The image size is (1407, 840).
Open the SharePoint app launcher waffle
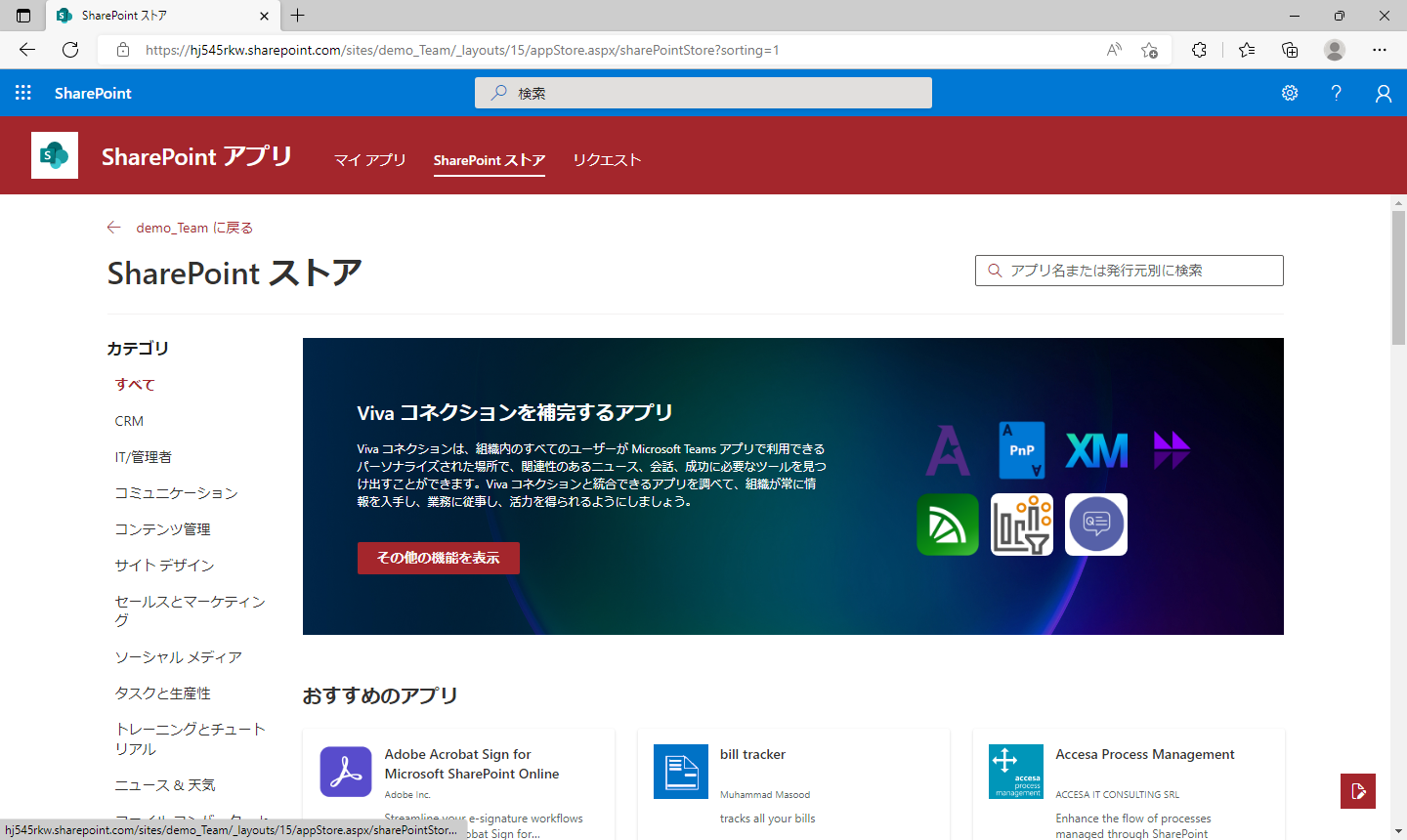pos(23,93)
